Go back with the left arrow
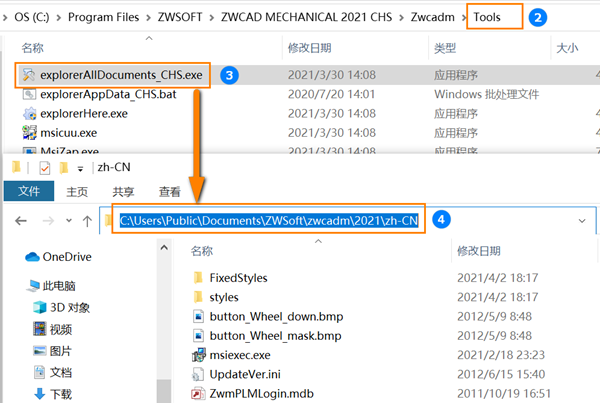 (21, 221)
